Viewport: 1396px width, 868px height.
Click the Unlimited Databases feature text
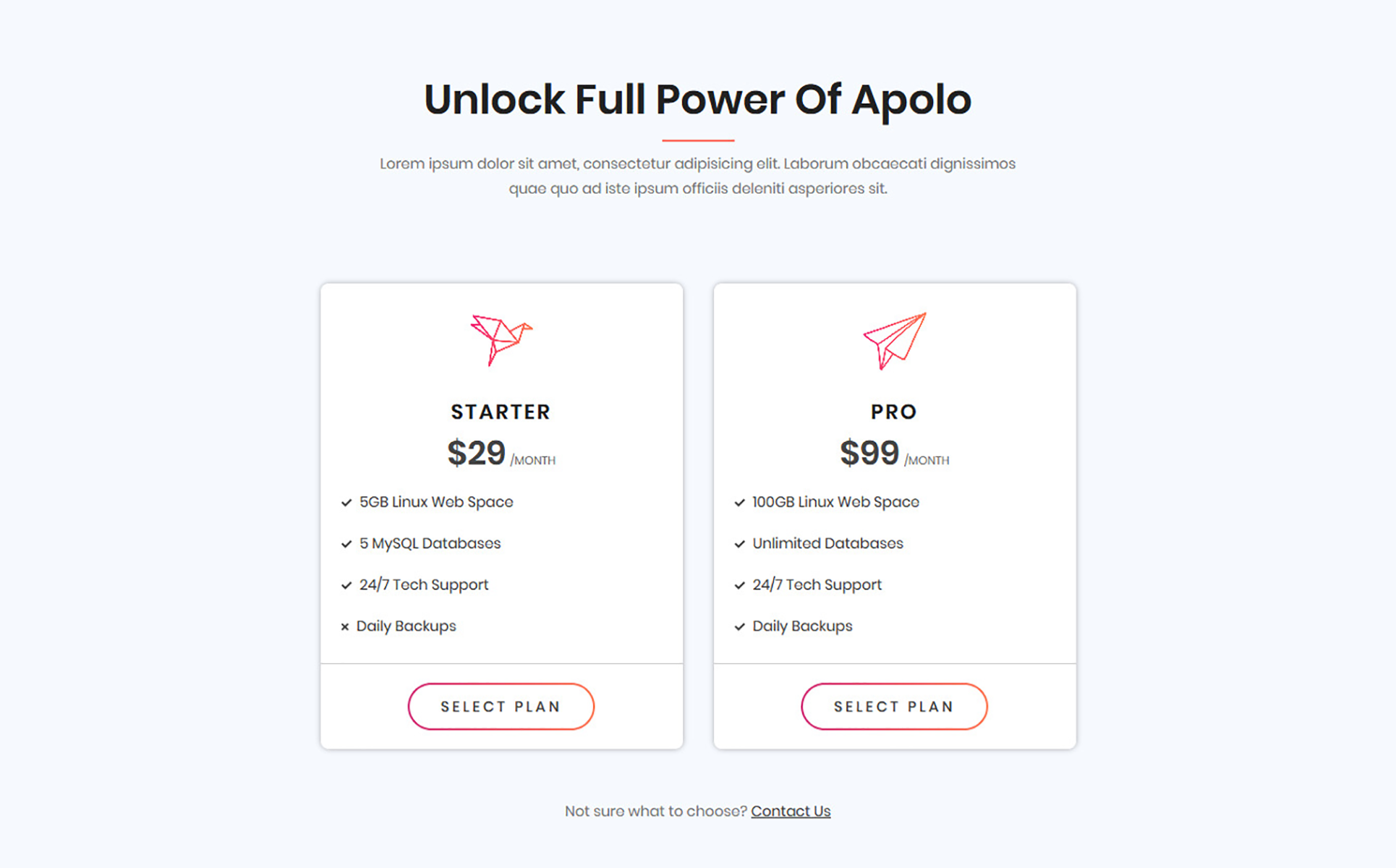(x=827, y=543)
